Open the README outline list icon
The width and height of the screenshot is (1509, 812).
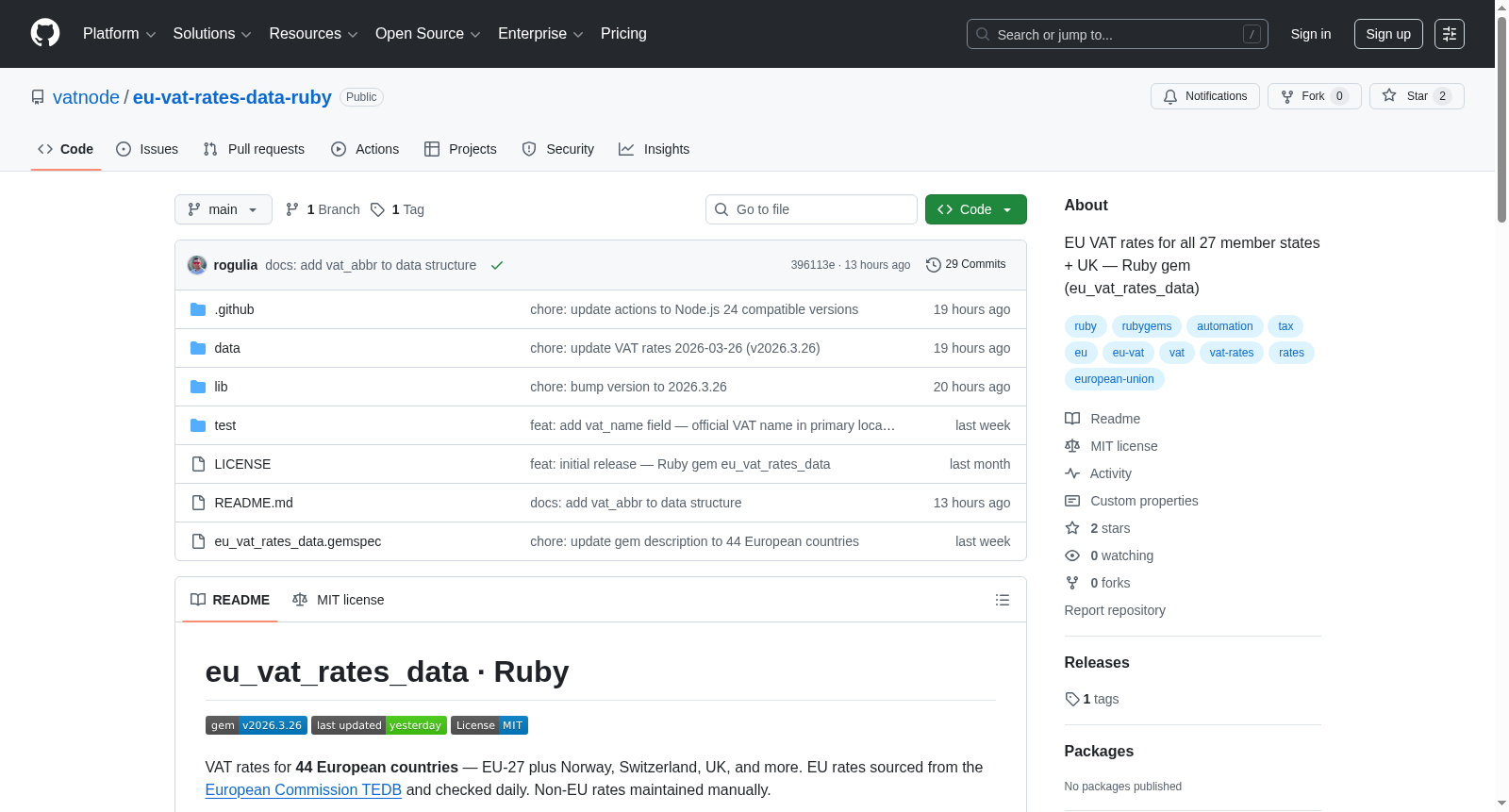pos(1003,600)
